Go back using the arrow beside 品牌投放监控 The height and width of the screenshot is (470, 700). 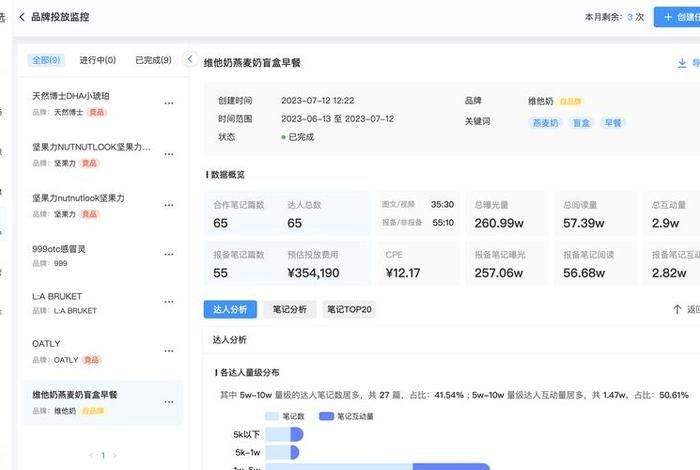pos(22,17)
